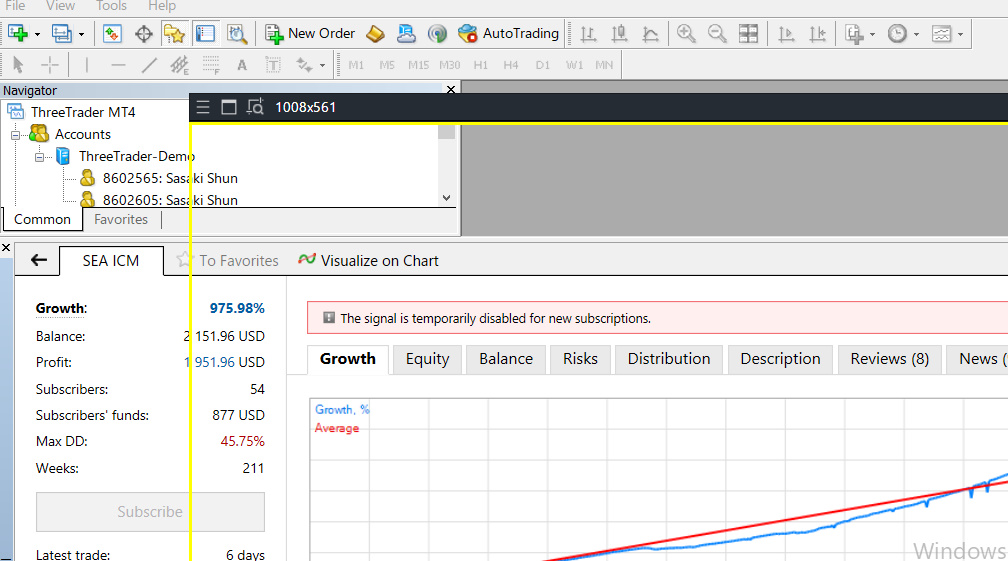
Task: Toggle the chart shift icon
Action: [x=817, y=33]
